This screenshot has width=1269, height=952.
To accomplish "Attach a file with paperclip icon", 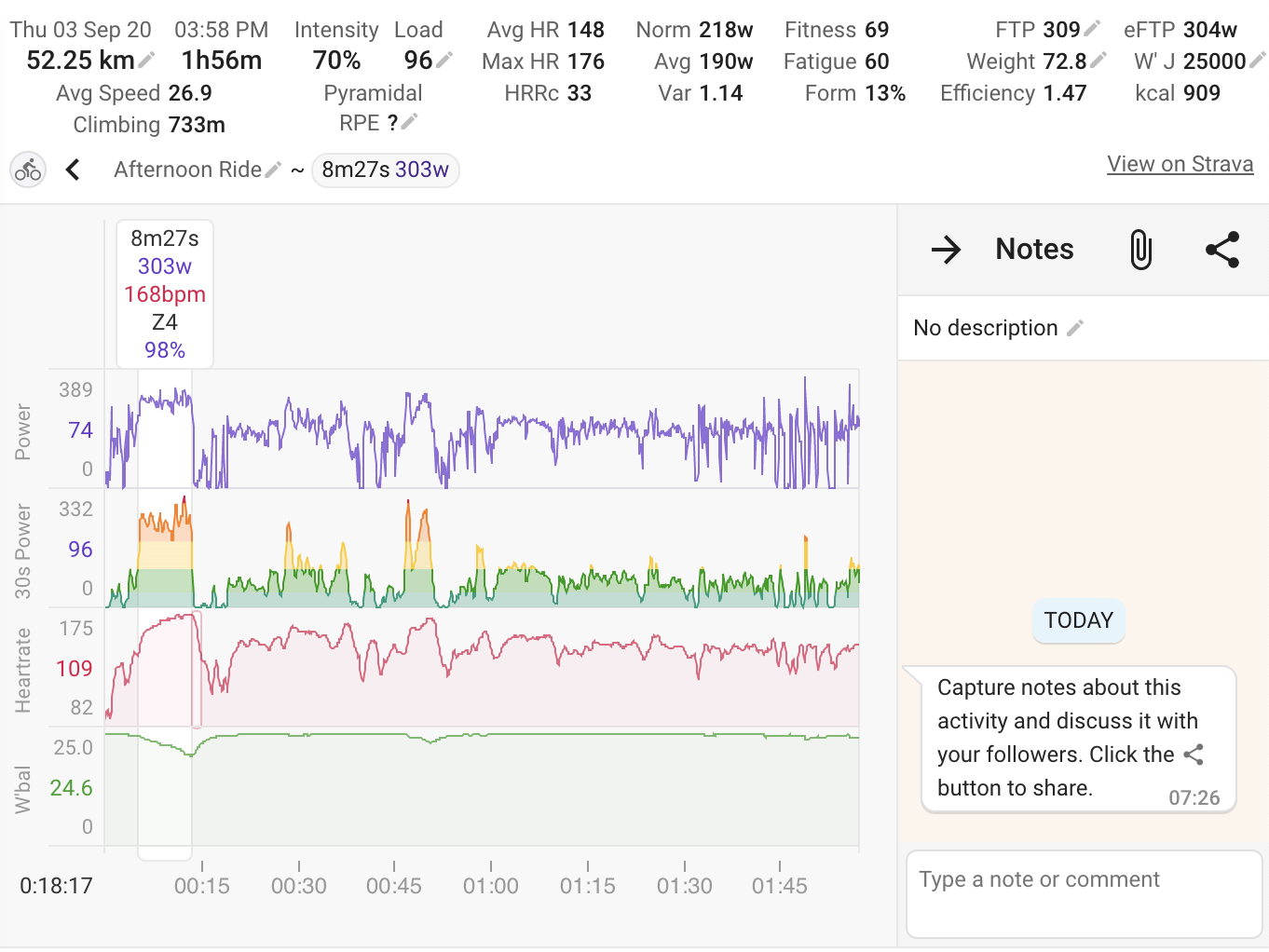I will (x=1140, y=250).
